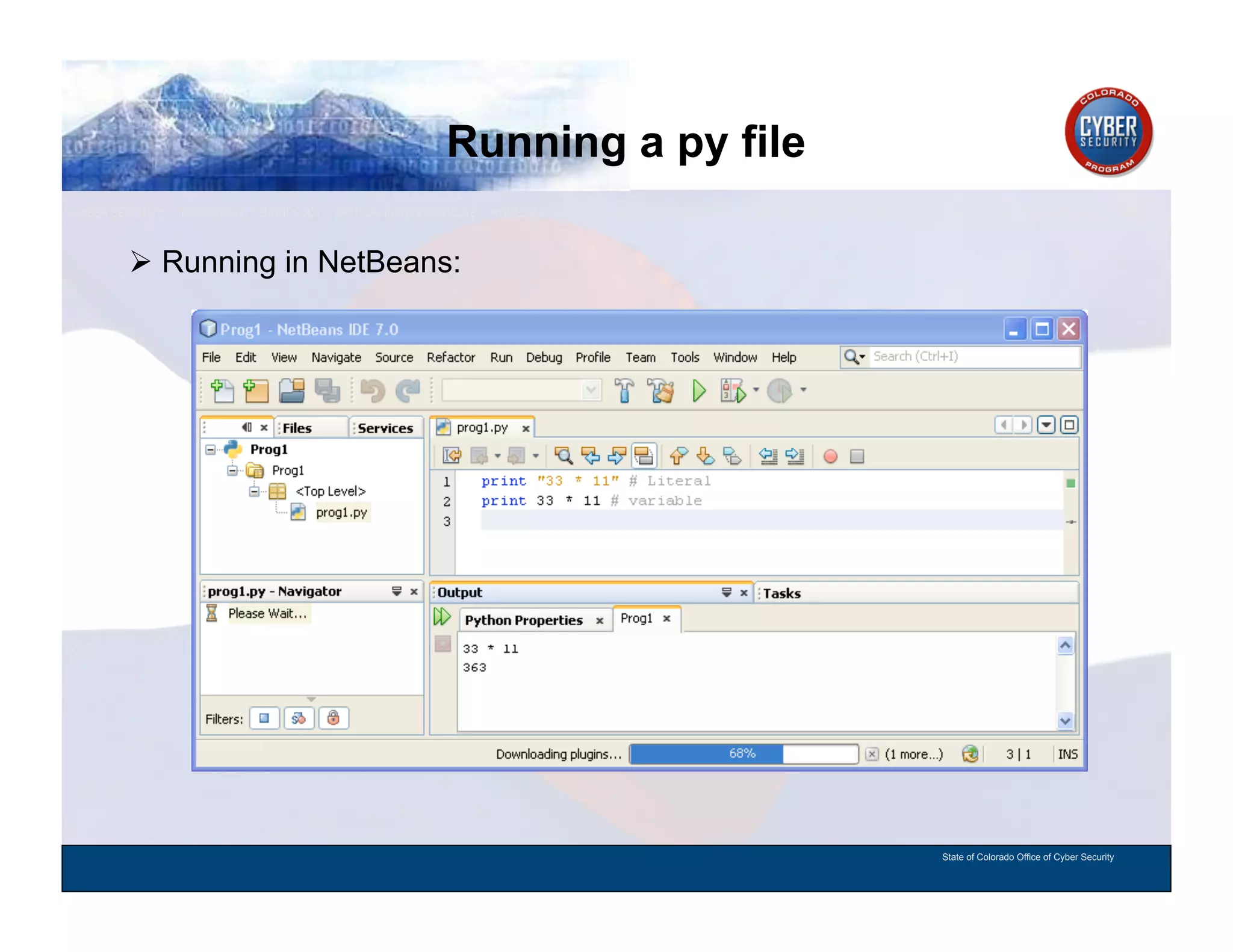Screen dimensions: 1233x952
Task: Click the (1 more...) status link
Action: 913,754
